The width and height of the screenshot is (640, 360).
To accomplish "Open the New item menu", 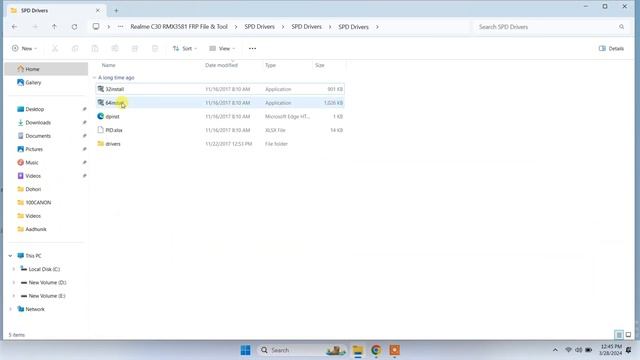I will click(x=24, y=49).
